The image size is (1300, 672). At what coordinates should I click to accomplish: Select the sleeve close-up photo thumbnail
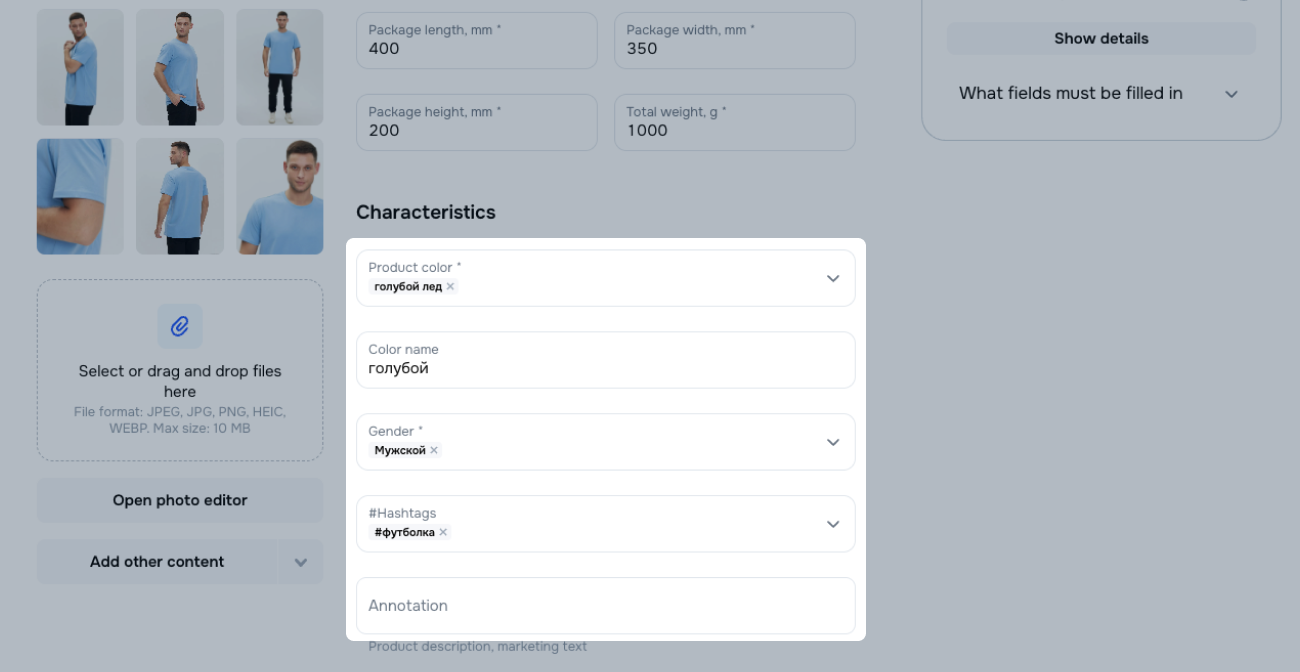coord(80,196)
